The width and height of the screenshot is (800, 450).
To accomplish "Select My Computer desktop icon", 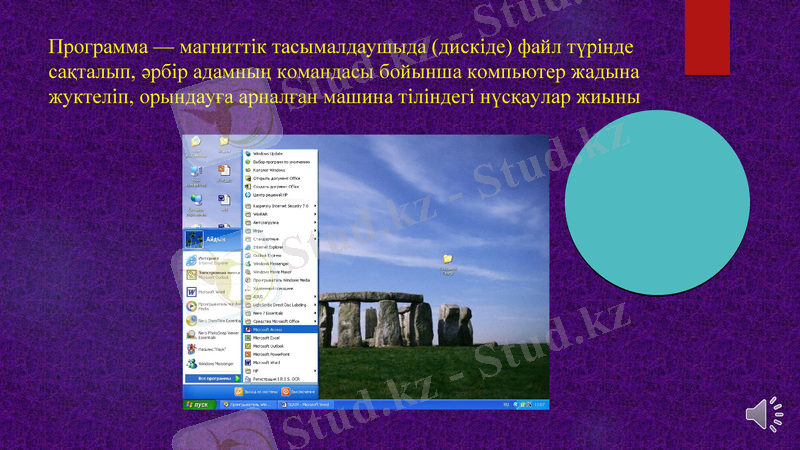I will tap(196, 176).
